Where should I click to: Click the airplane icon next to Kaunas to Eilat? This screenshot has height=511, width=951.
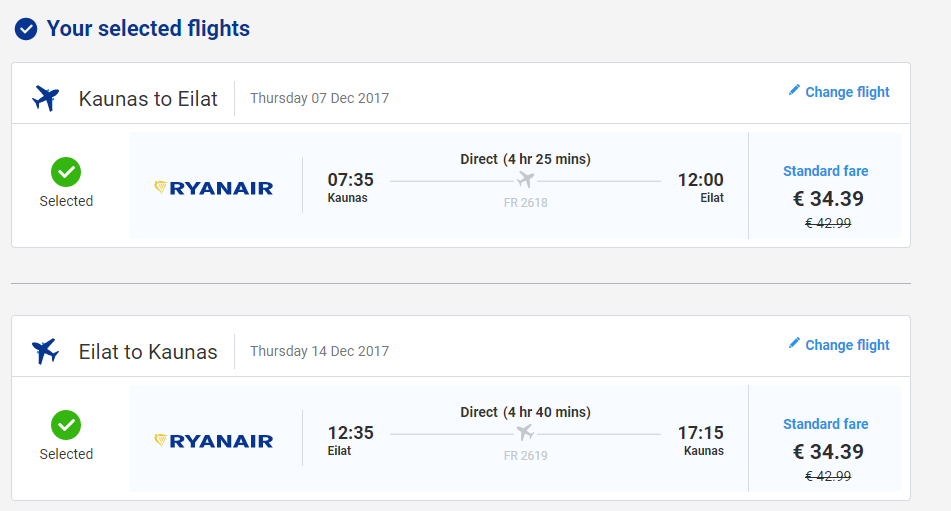tap(46, 98)
